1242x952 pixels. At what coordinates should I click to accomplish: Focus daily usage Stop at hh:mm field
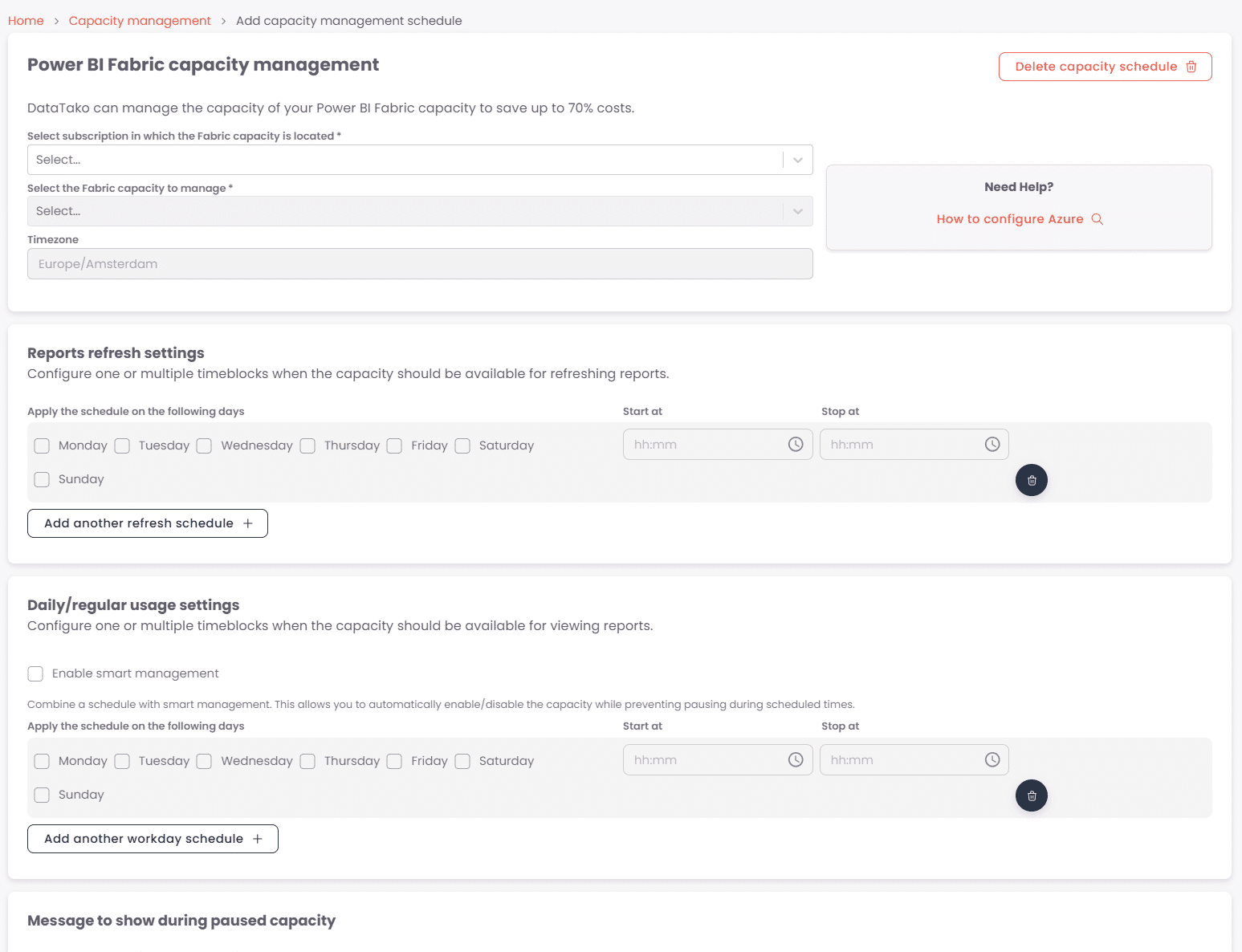pos(914,760)
